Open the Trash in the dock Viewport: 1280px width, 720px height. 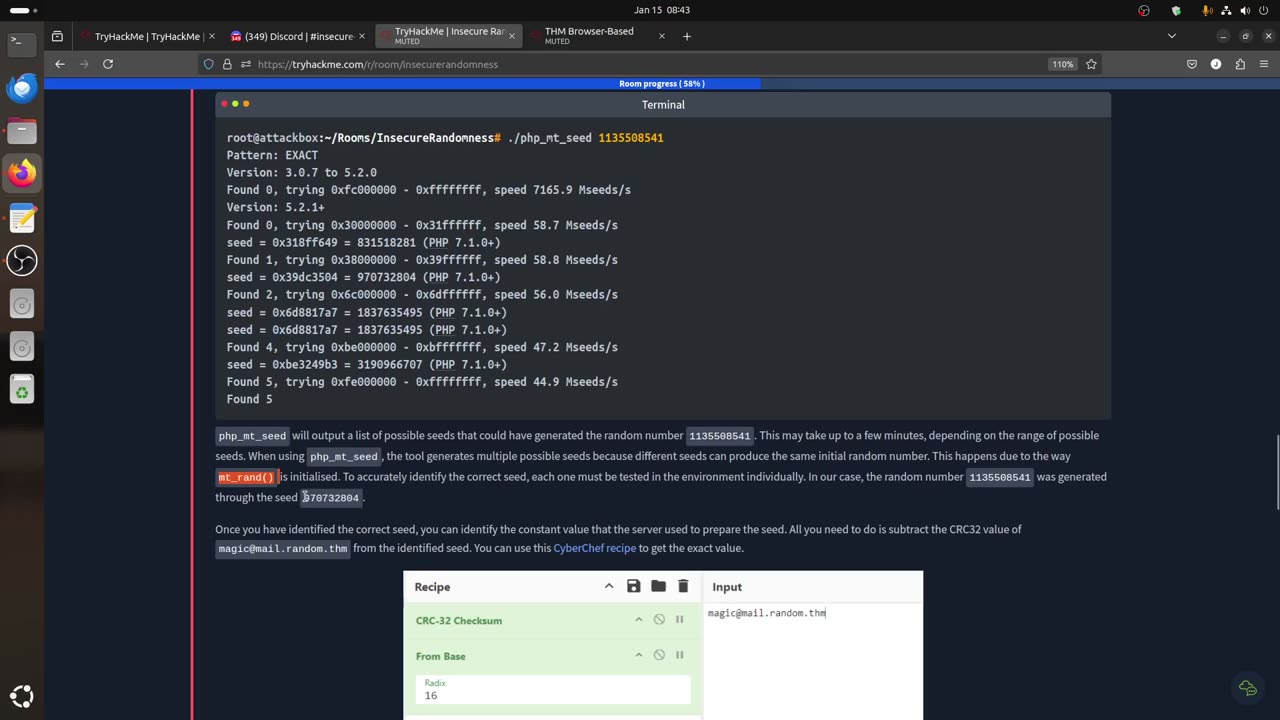[22, 391]
